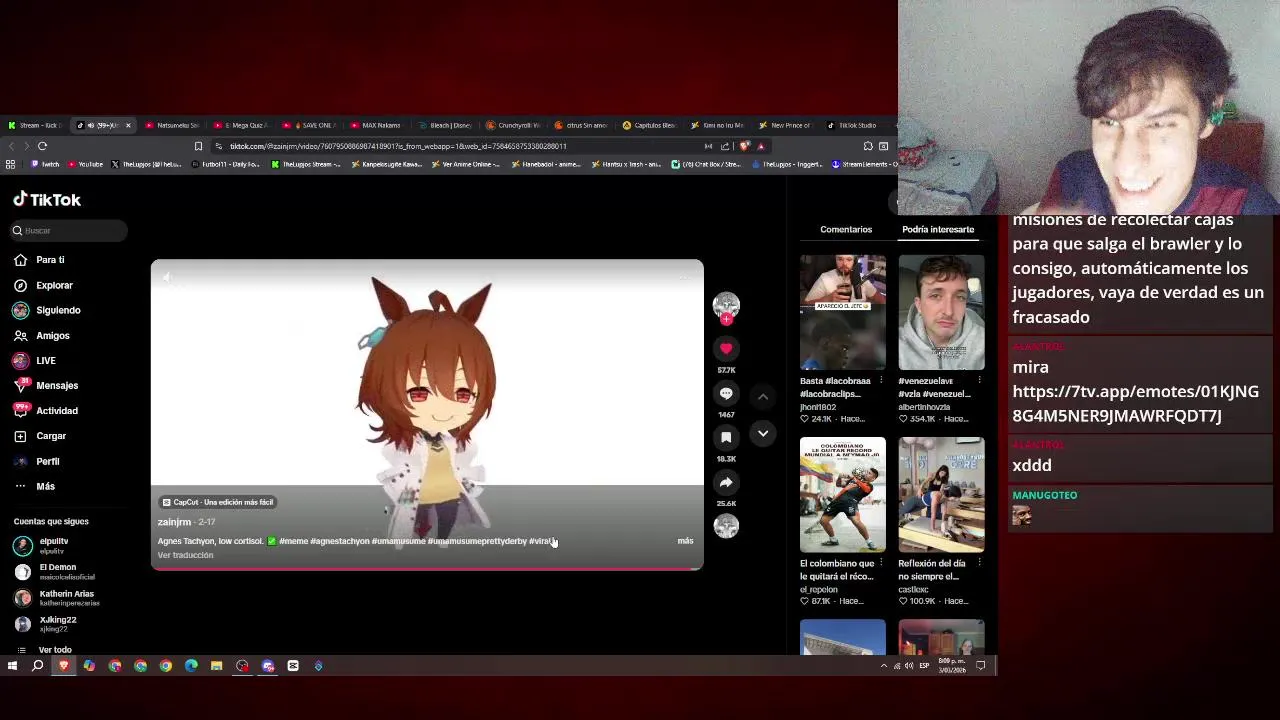Open Windows taskbar search
The width and height of the screenshot is (1280, 720).
38,666
